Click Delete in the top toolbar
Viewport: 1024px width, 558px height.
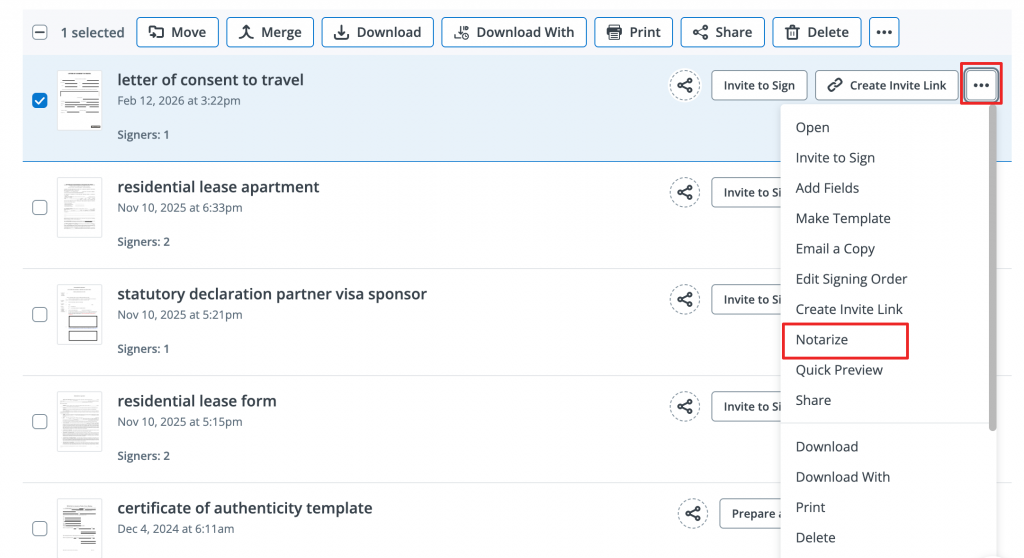click(816, 32)
